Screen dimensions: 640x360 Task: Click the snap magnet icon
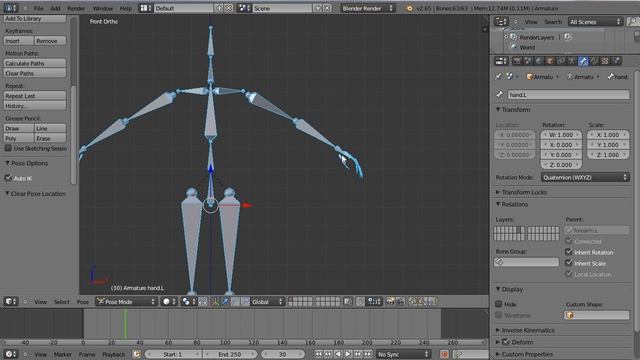tap(360, 302)
